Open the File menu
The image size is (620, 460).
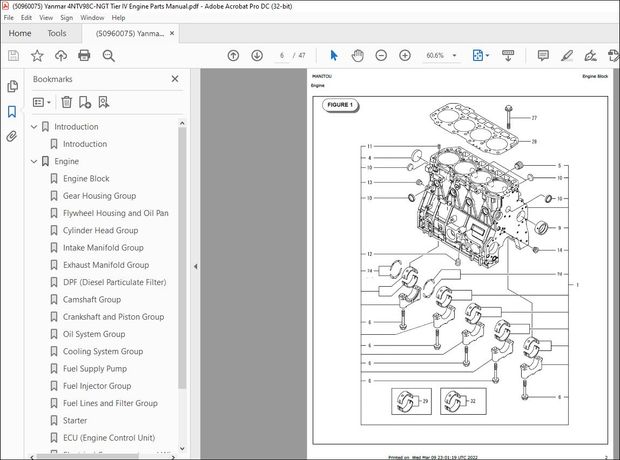(8, 18)
